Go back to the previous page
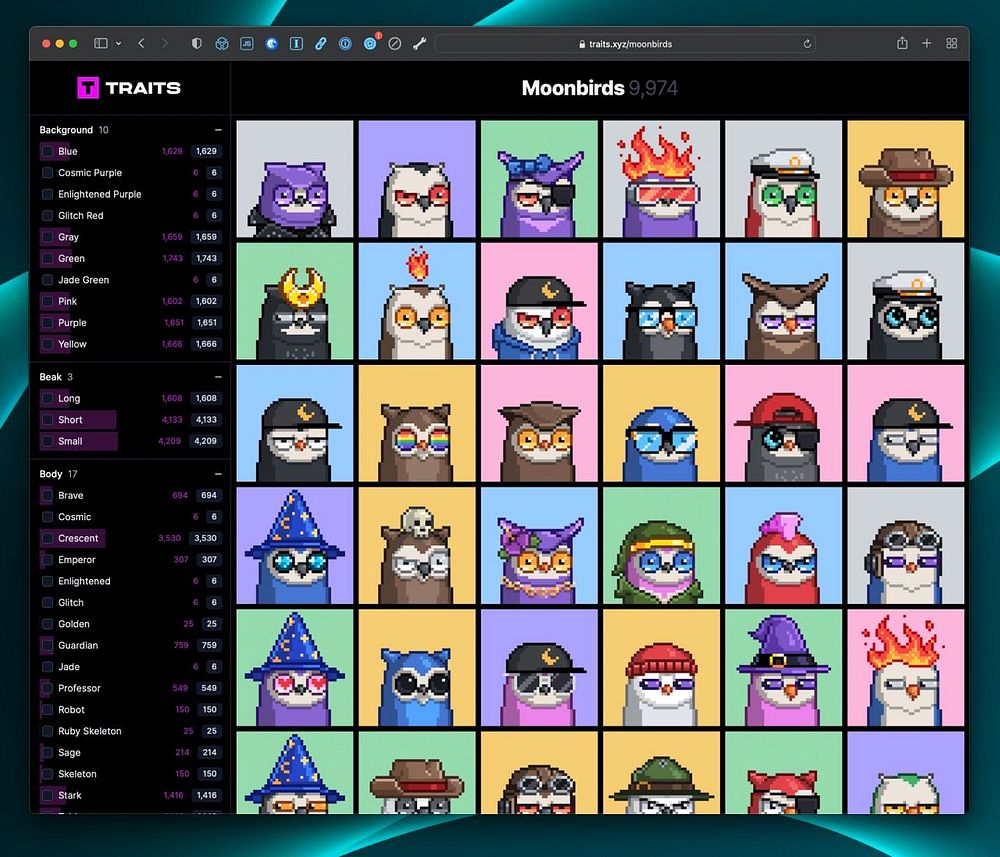Screen dimensions: 1000x857 coord(141,43)
